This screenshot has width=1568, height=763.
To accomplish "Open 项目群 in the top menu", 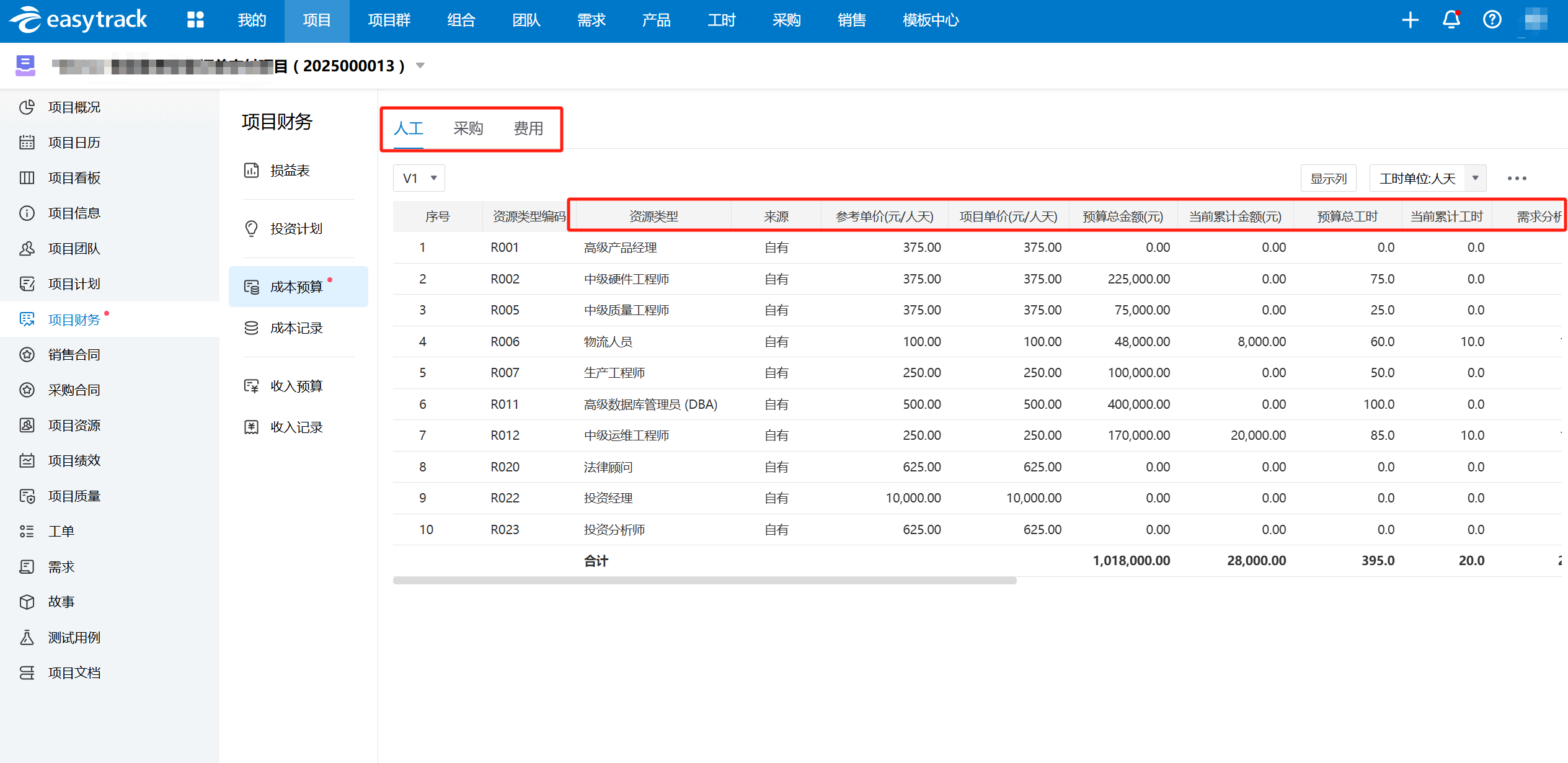I will click(389, 20).
